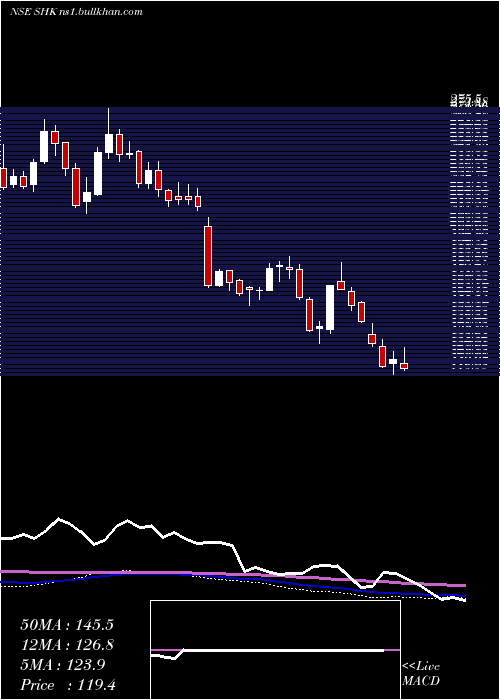Click the Price : 119.4 label
Screen dimensions: 500x700
pyautogui.click(x=68, y=685)
